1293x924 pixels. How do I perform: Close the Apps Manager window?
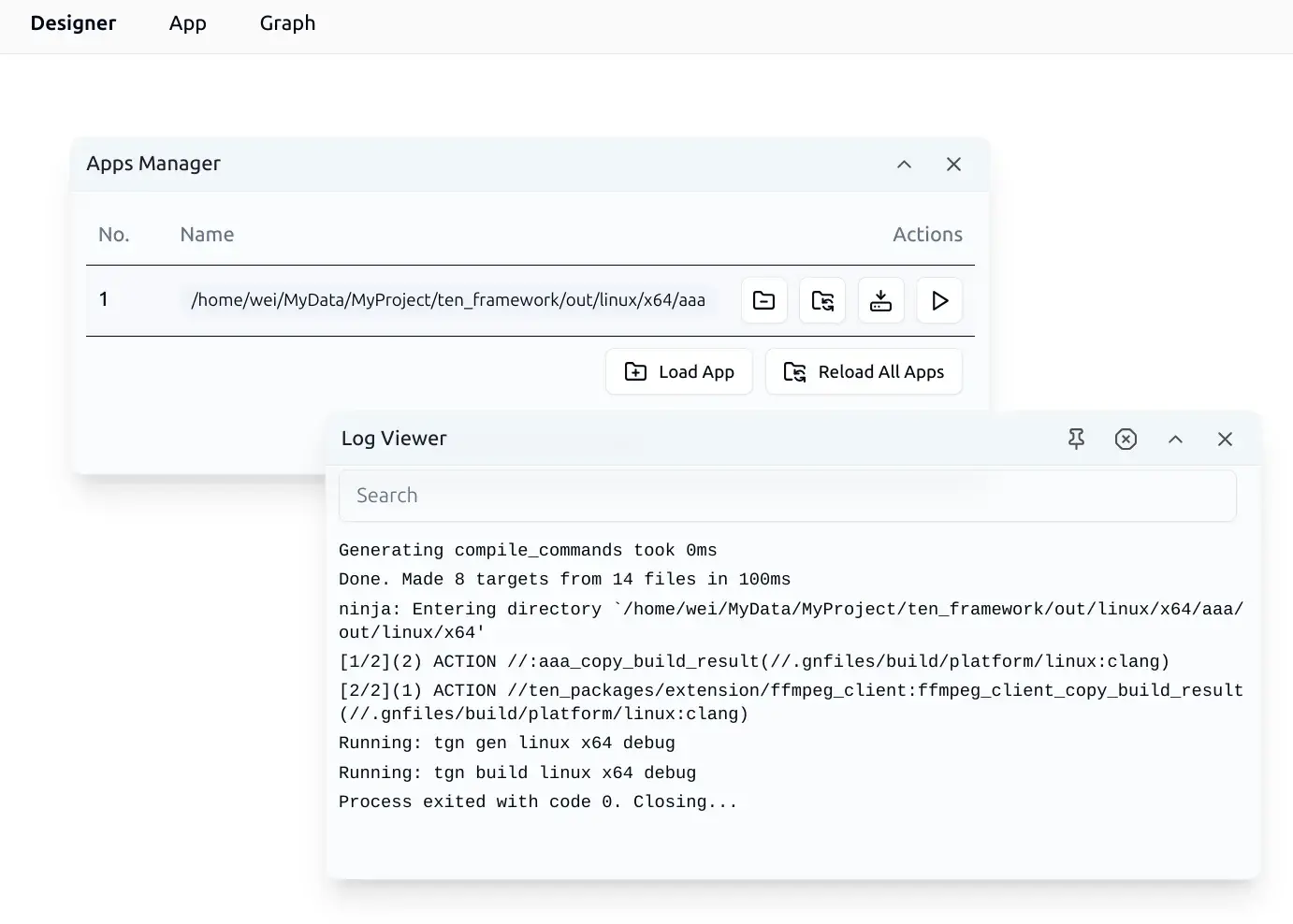click(x=953, y=164)
